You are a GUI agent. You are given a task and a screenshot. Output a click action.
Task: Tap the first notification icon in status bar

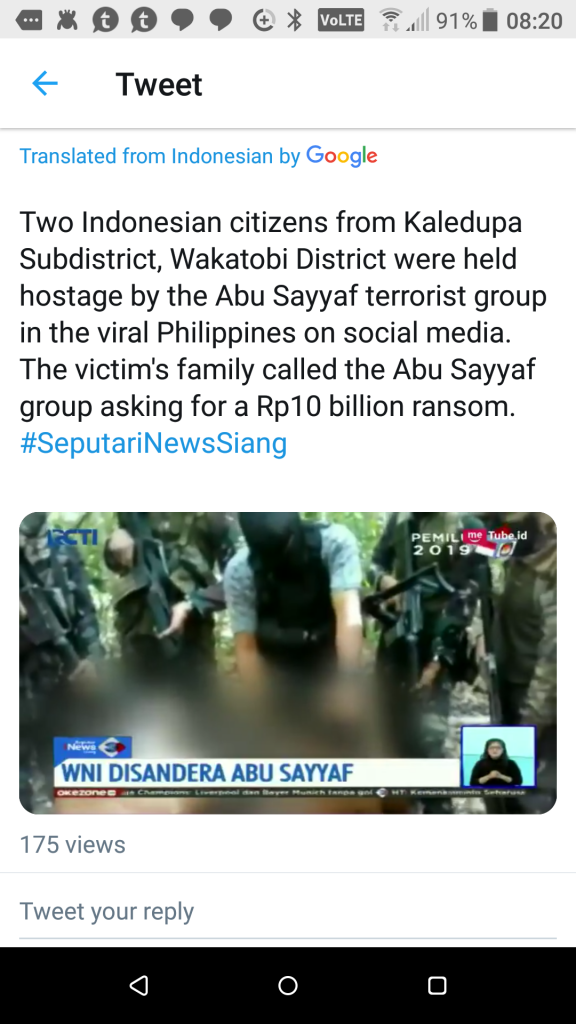point(28,20)
